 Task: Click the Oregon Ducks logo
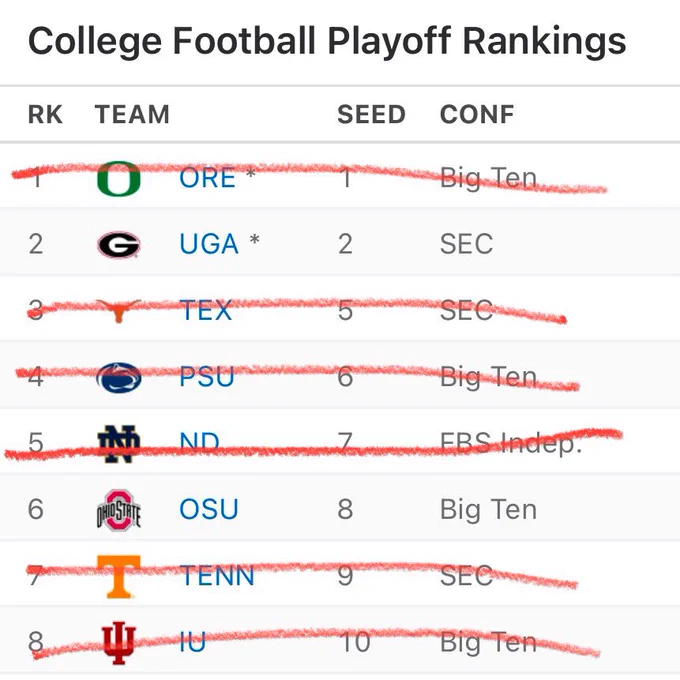(118, 178)
